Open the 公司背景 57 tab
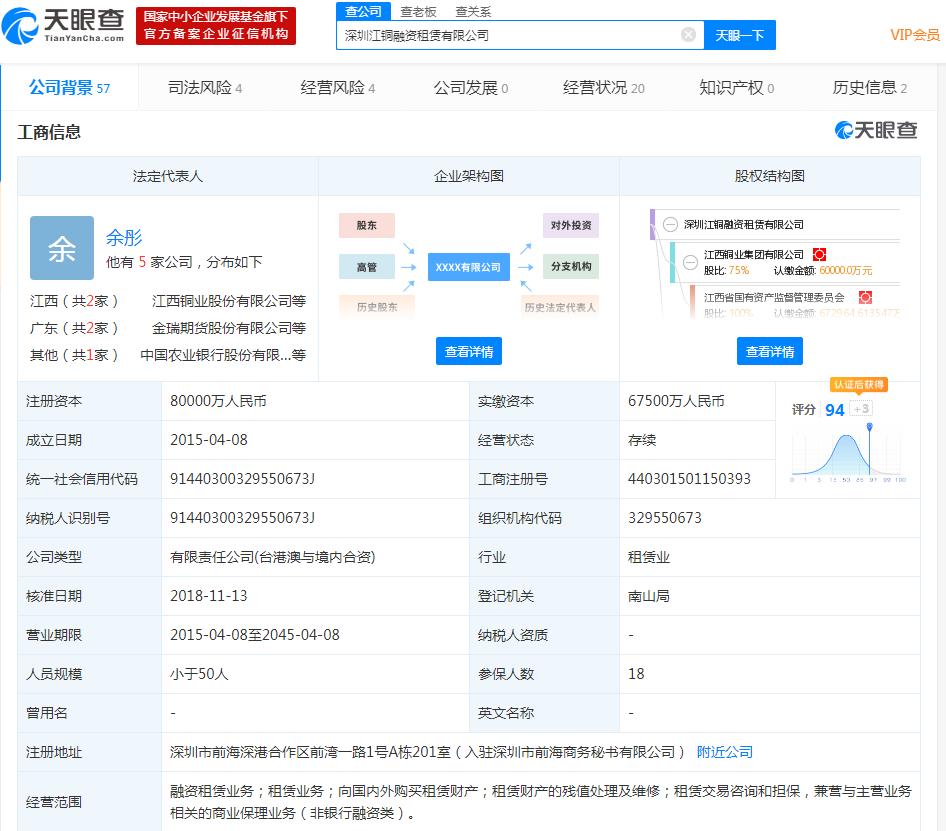This screenshot has height=831, width=946. pyautogui.click(x=69, y=88)
